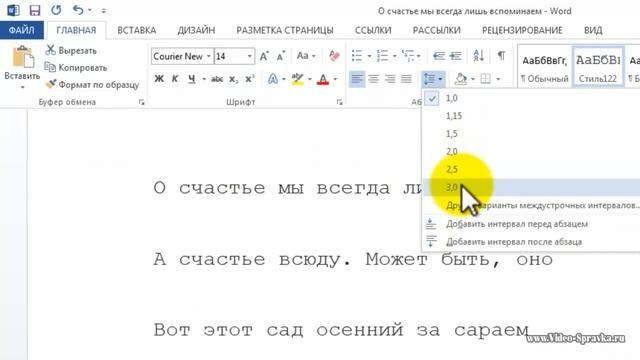Expand the font name dropdown arrow
The height and width of the screenshot is (360, 640).
pos(209,56)
